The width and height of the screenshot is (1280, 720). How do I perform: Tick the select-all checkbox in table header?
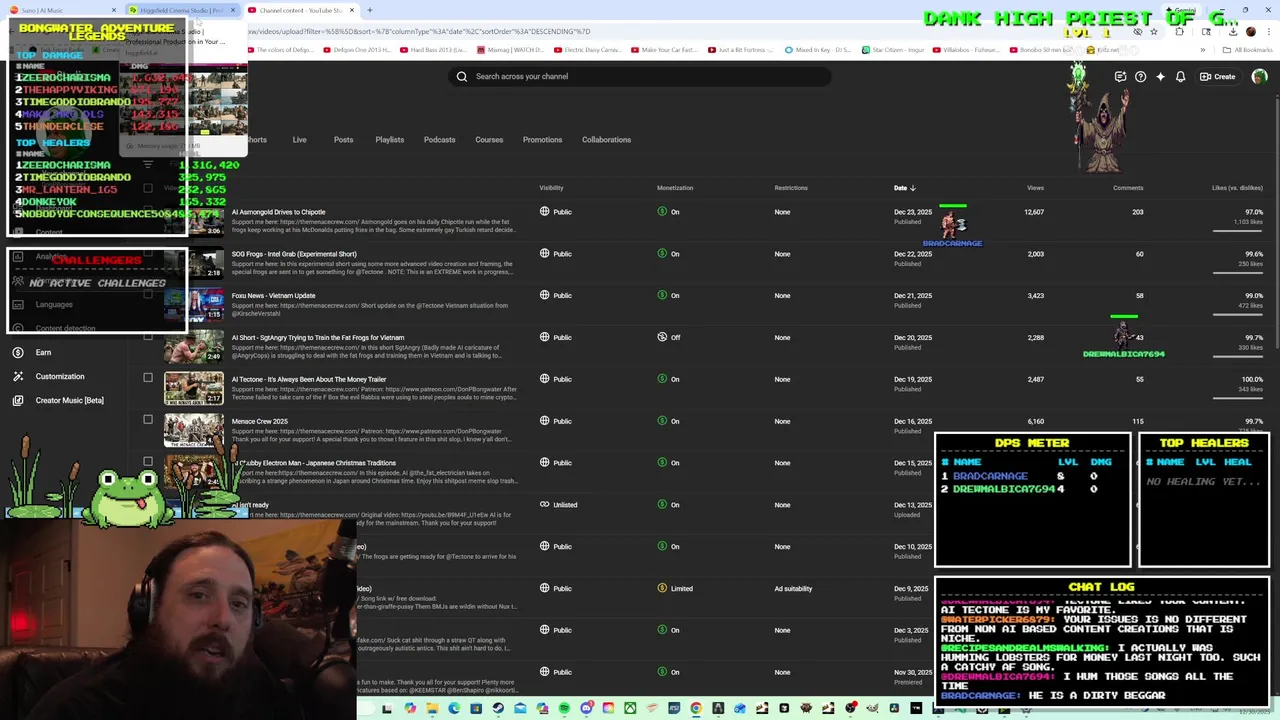coord(148,187)
